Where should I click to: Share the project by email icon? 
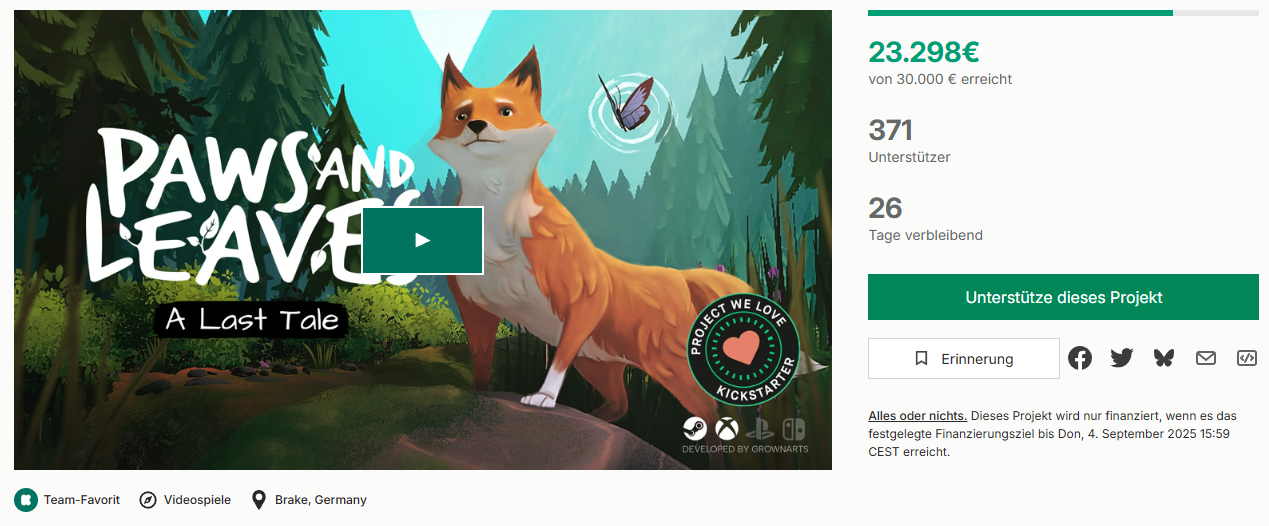[x=1206, y=358]
